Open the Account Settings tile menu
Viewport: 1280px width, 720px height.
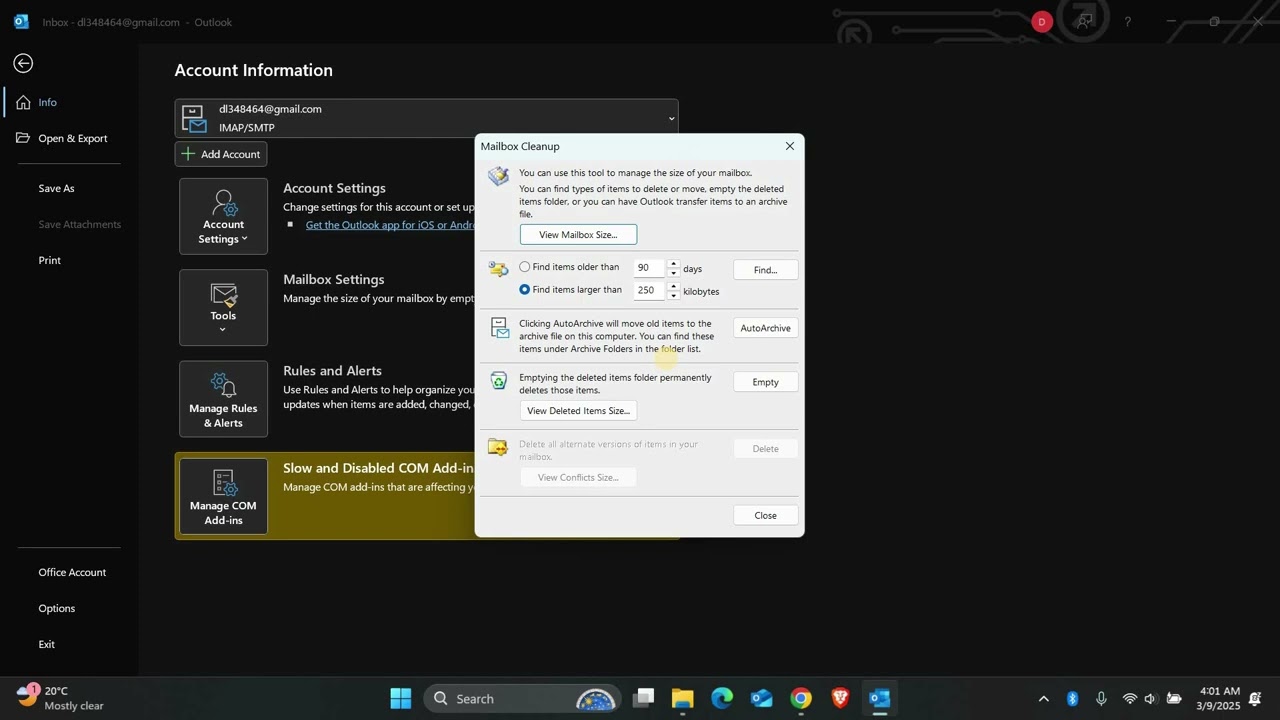click(223, 216)
